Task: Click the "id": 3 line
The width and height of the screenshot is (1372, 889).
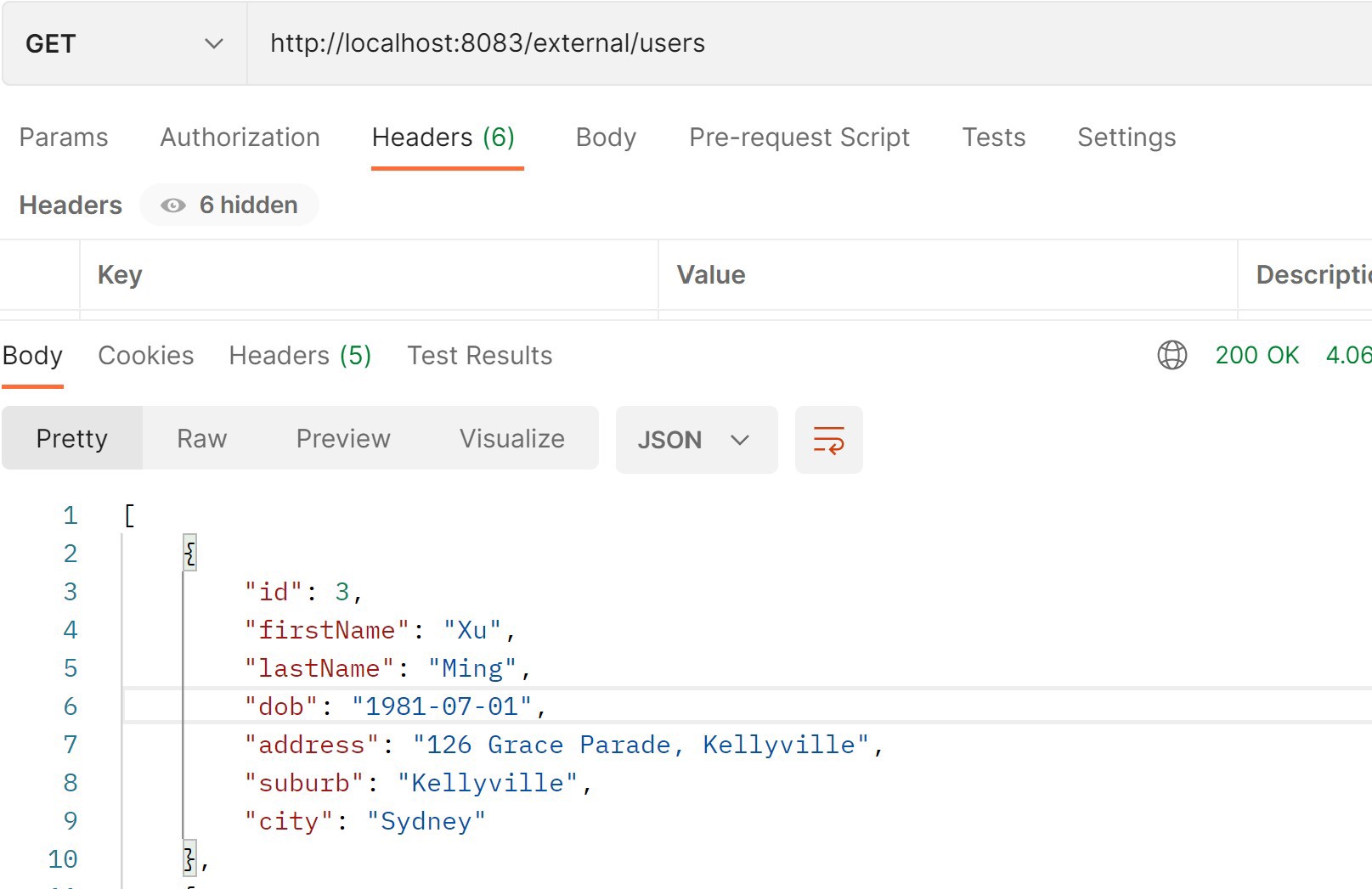Action: [x=304, y=592]
